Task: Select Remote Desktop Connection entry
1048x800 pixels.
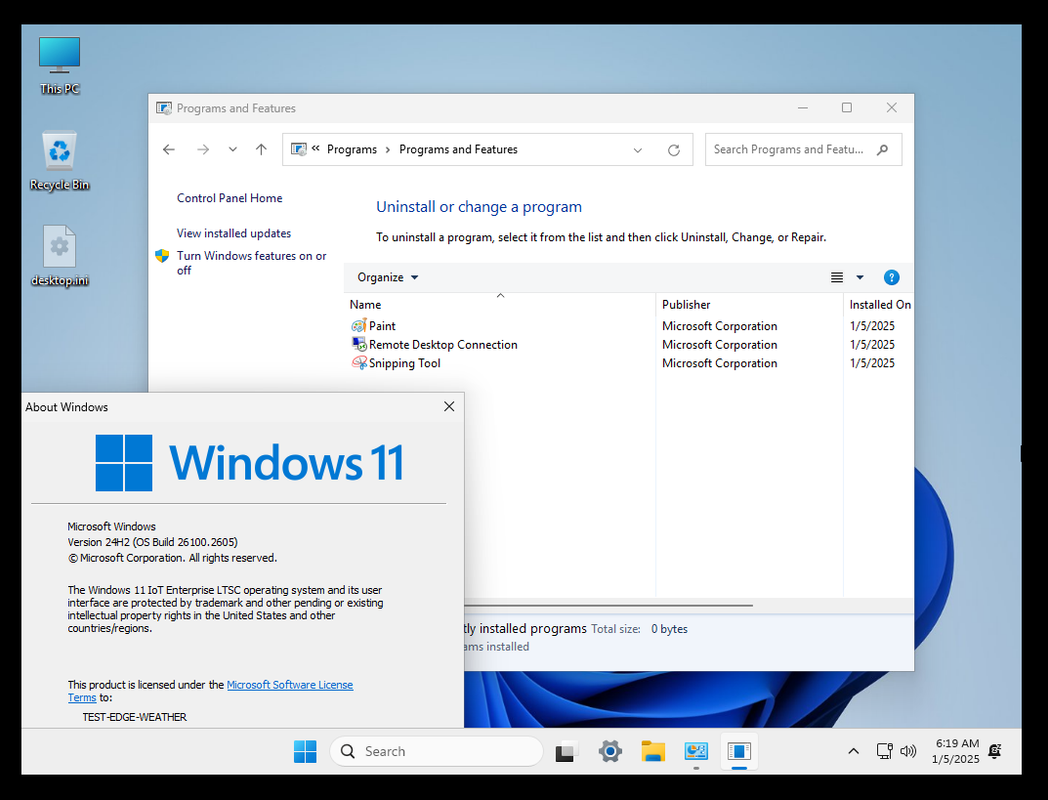Action: (x=442, y=345)
